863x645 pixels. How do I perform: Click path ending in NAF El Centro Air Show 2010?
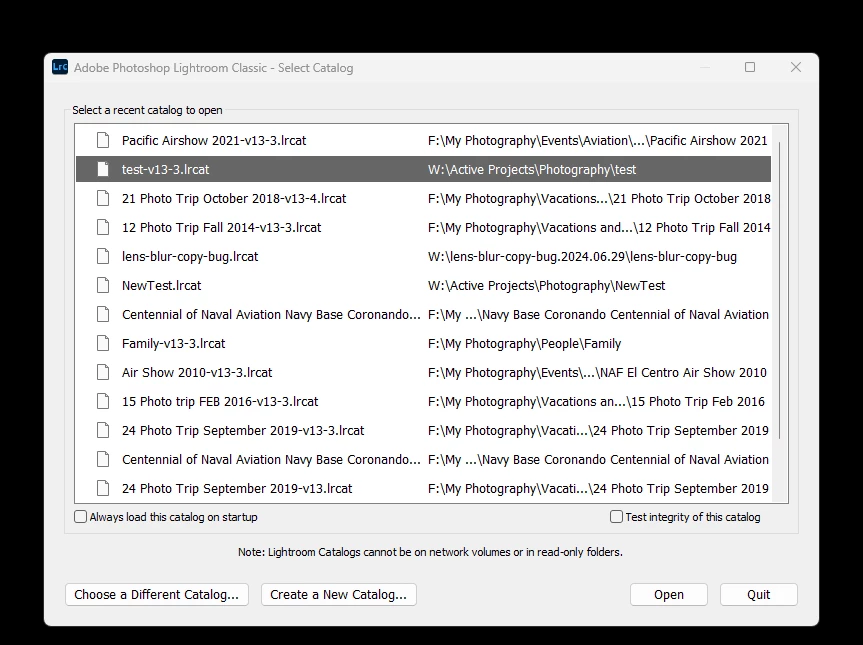597,373
